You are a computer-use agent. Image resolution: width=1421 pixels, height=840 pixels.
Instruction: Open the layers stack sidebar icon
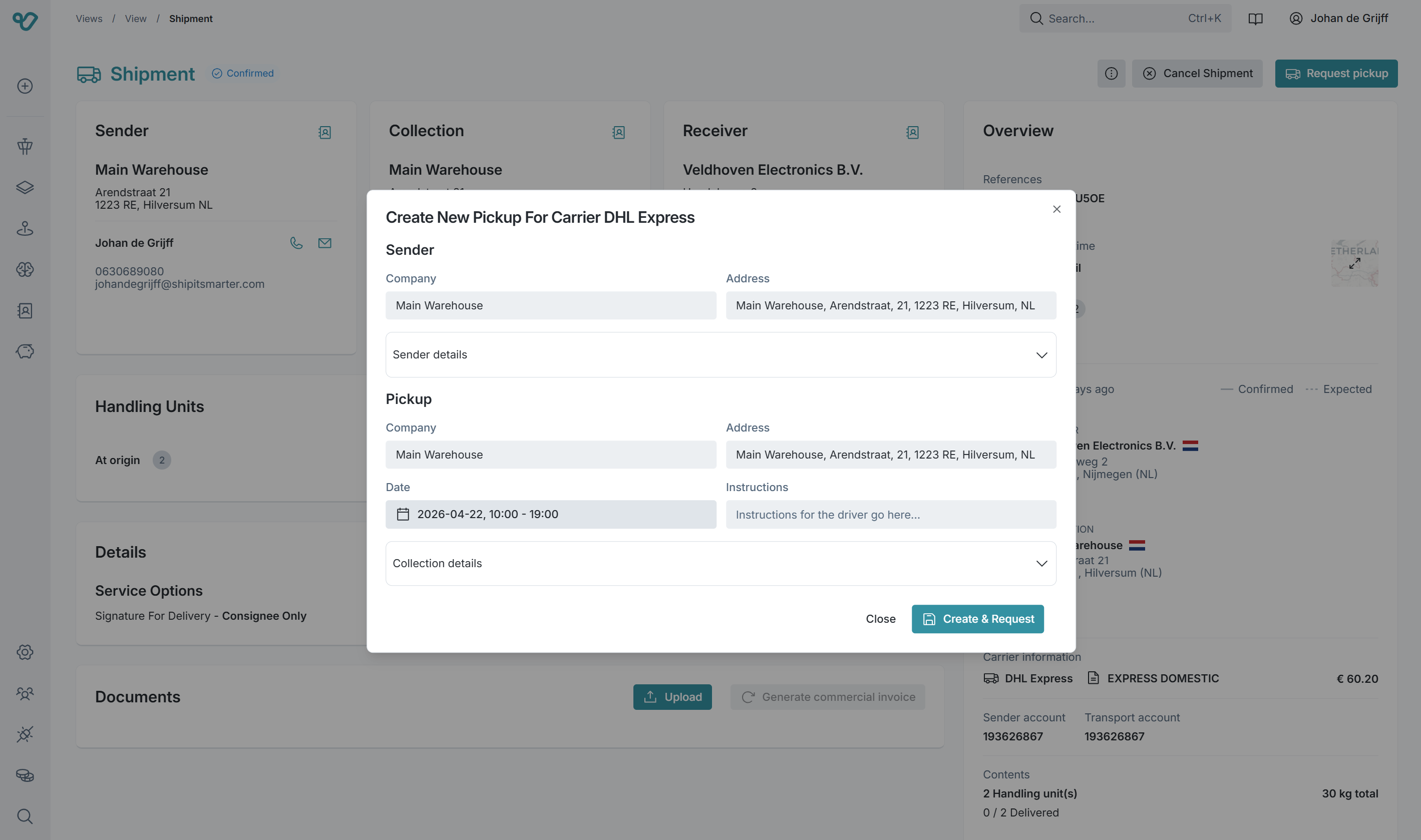[x=25, y=187]
